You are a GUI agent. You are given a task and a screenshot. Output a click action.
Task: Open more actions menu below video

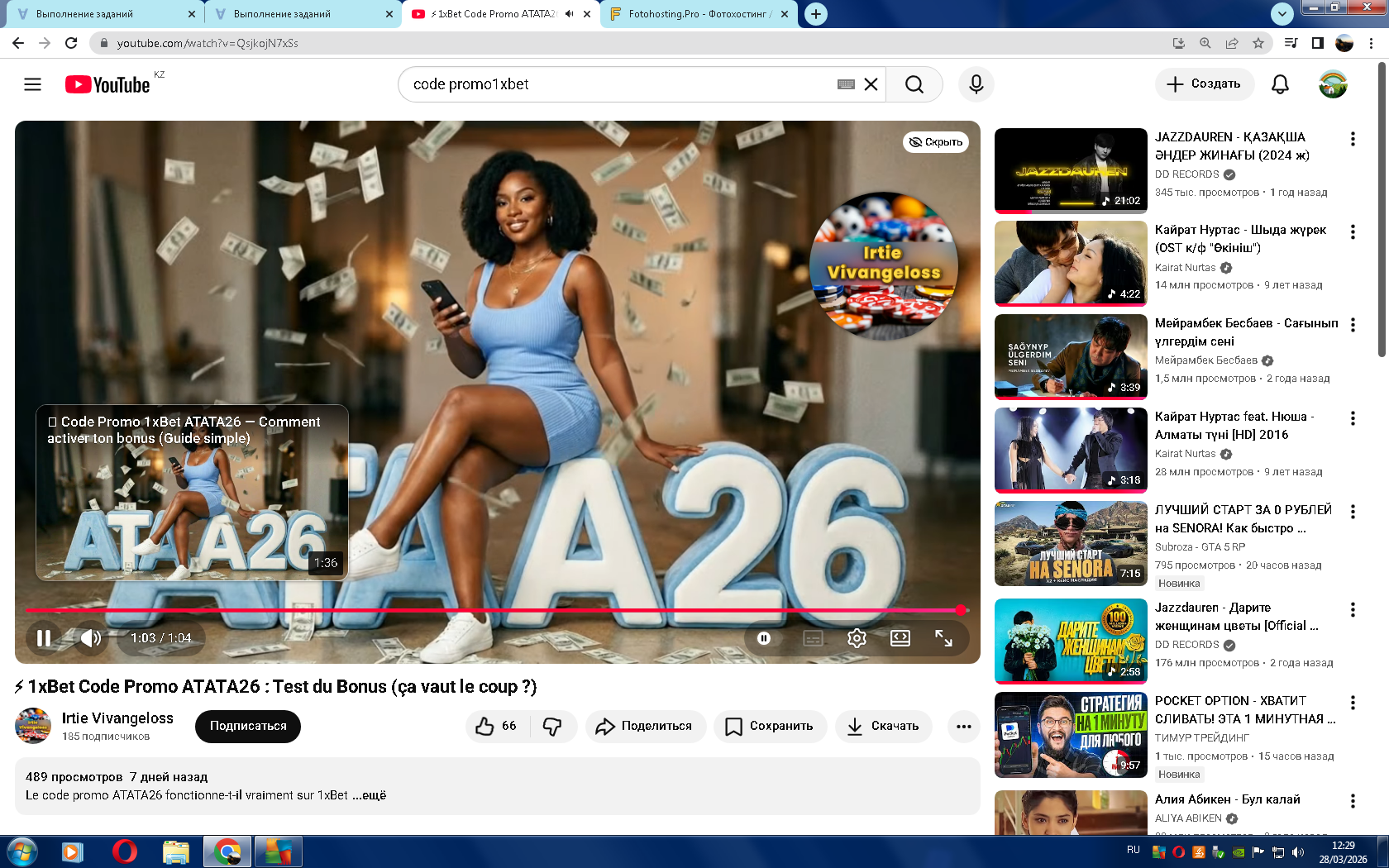pyautogui.click(x=963, y=726)
